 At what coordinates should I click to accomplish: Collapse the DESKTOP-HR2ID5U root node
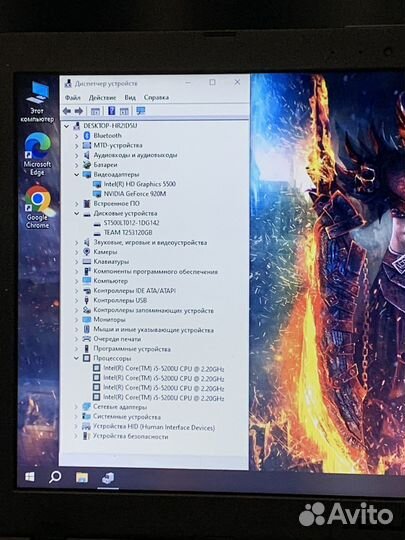point(66,126)
